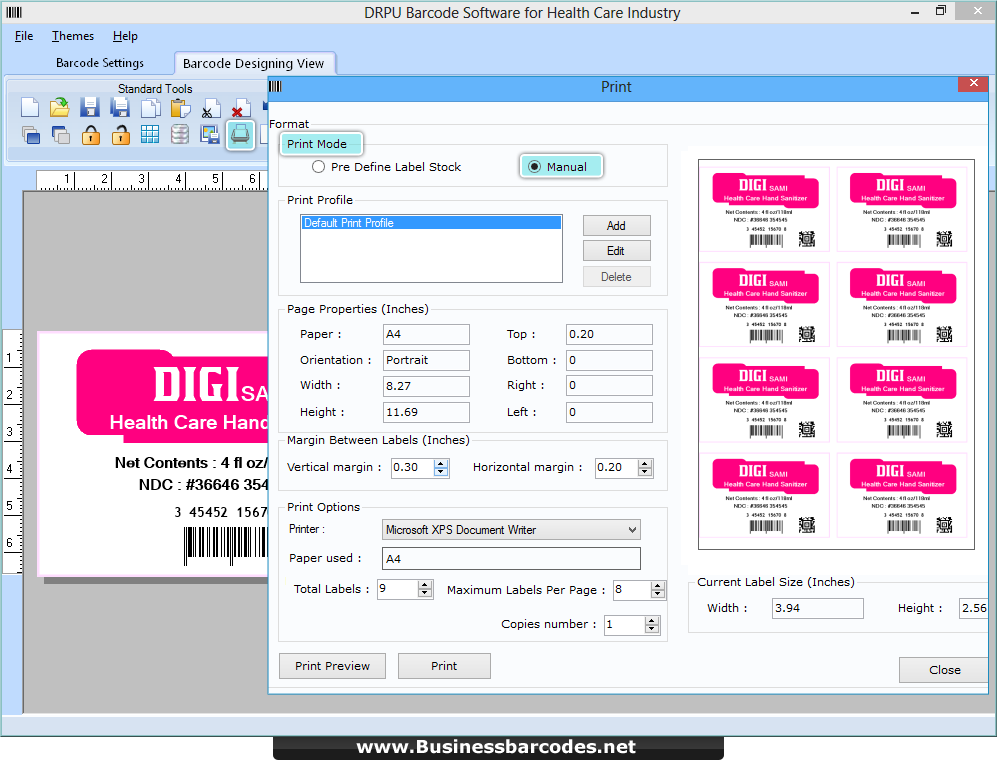The image size is (997, 760).
Task: Click the Print button at dialog bottom
Action: (x=444, y=666)
